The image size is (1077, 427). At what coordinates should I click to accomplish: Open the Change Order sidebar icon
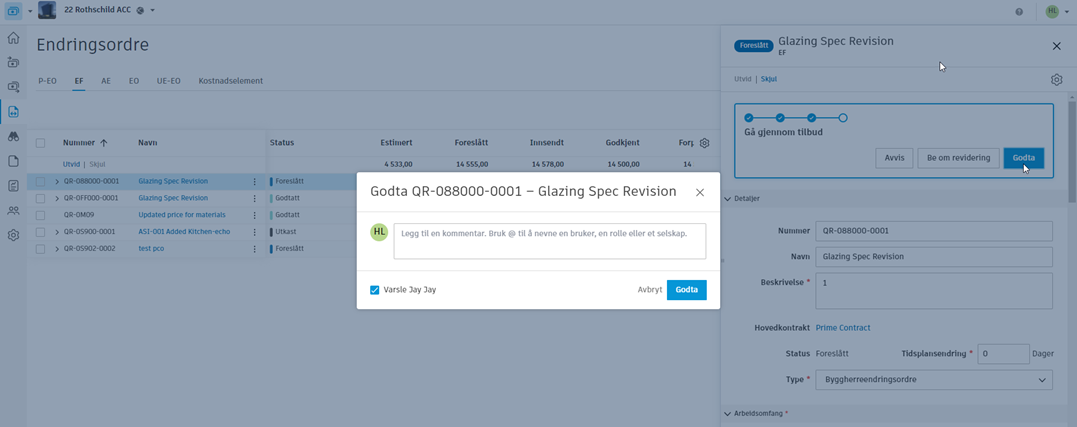click(13, 111)
